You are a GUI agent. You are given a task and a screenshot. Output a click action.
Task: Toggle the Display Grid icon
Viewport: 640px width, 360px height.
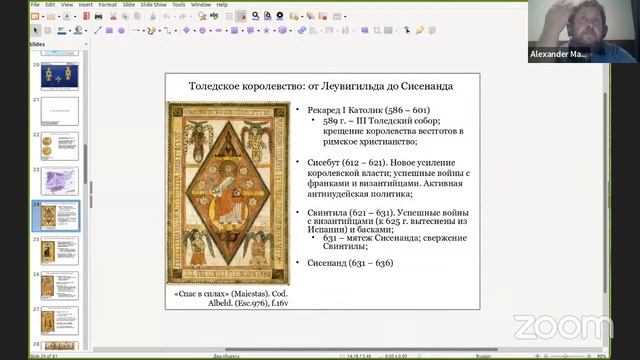(x=229, y=16)
